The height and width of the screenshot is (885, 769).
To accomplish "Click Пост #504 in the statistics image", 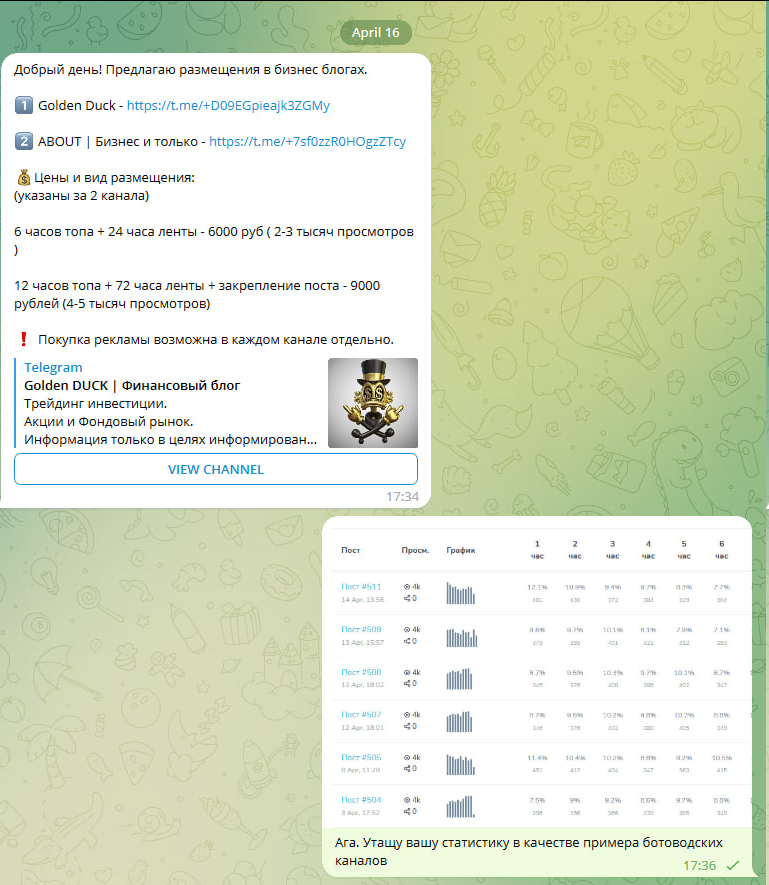I will [361, 800].
